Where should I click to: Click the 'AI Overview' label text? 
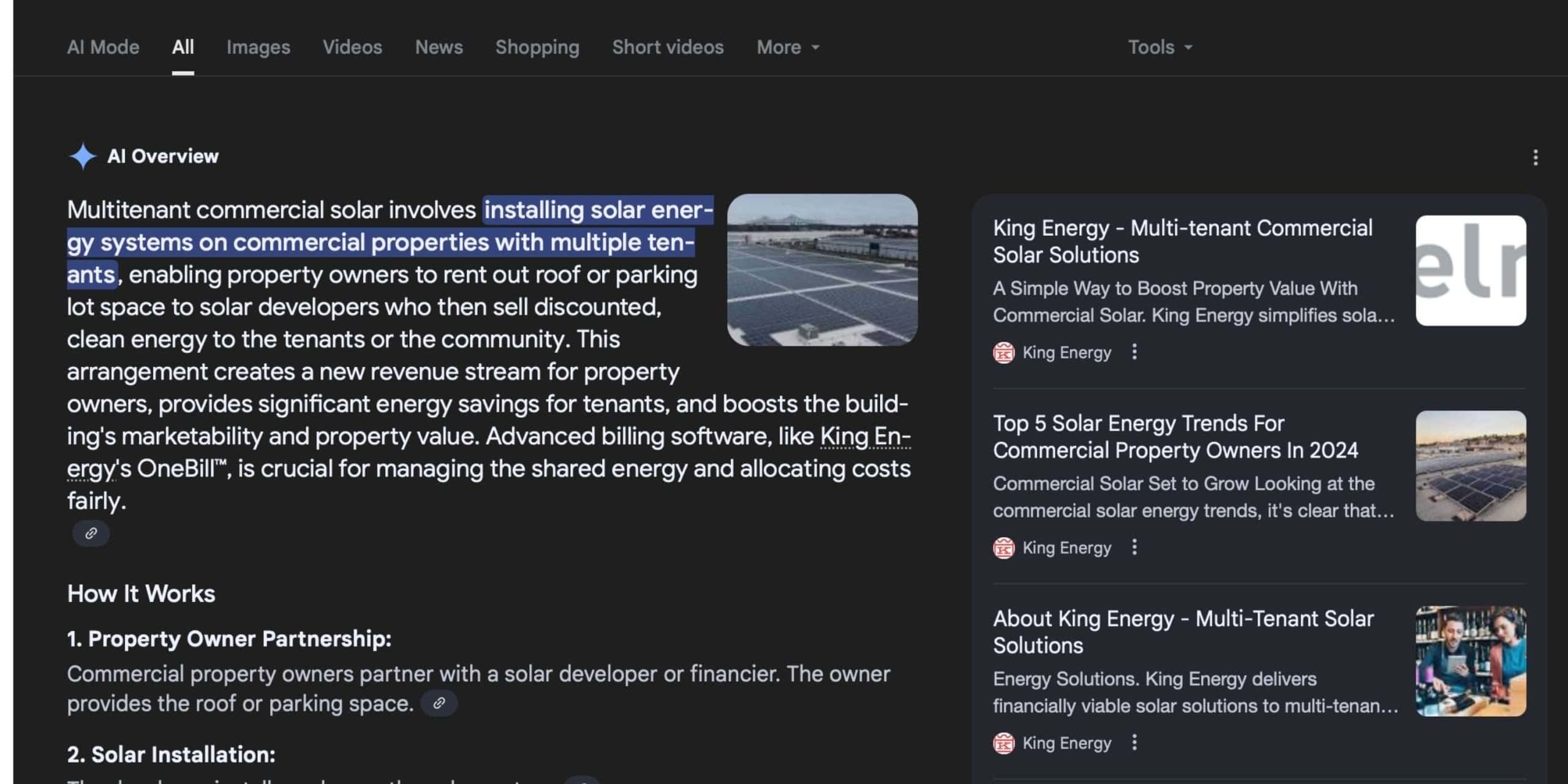click(163, 156)
